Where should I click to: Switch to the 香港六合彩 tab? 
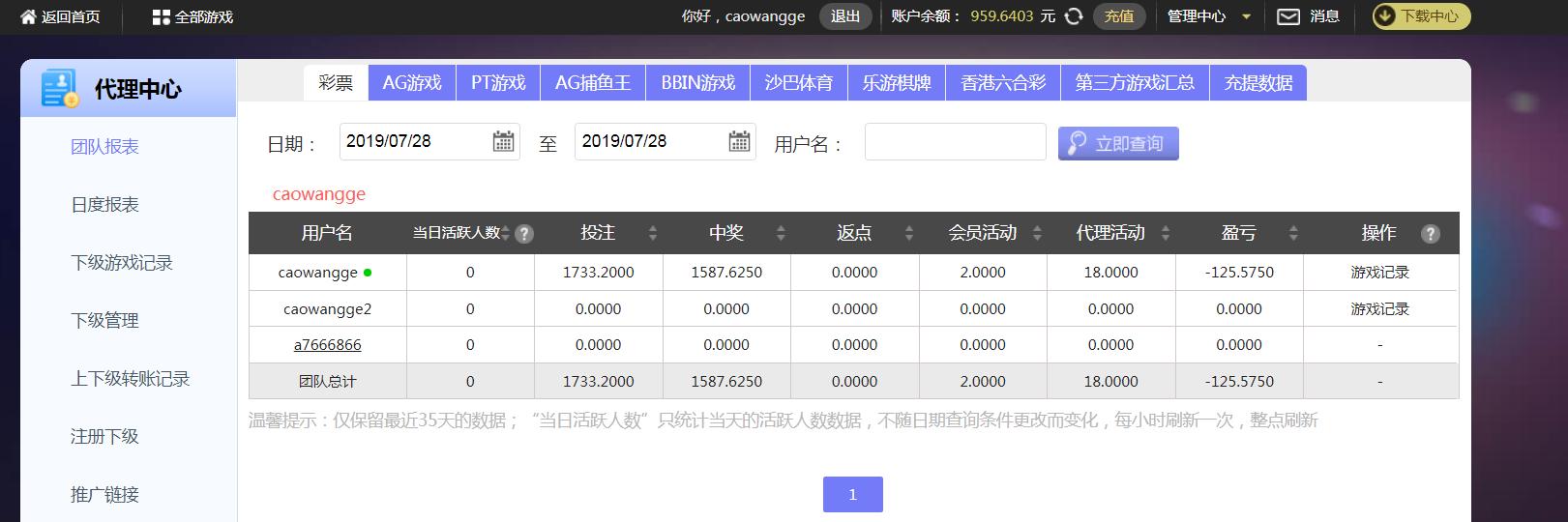[1003, 83]
